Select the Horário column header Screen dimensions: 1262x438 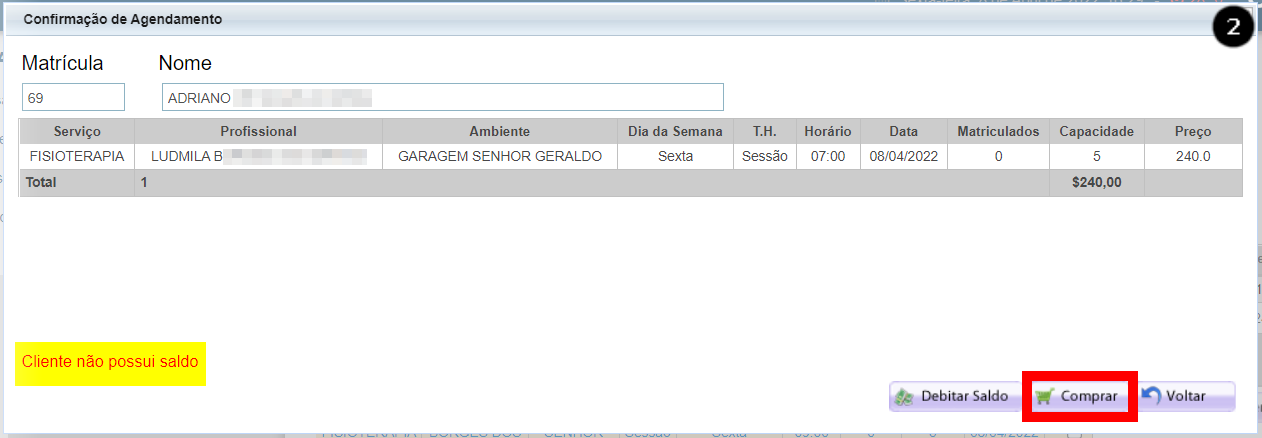point(827,131)
